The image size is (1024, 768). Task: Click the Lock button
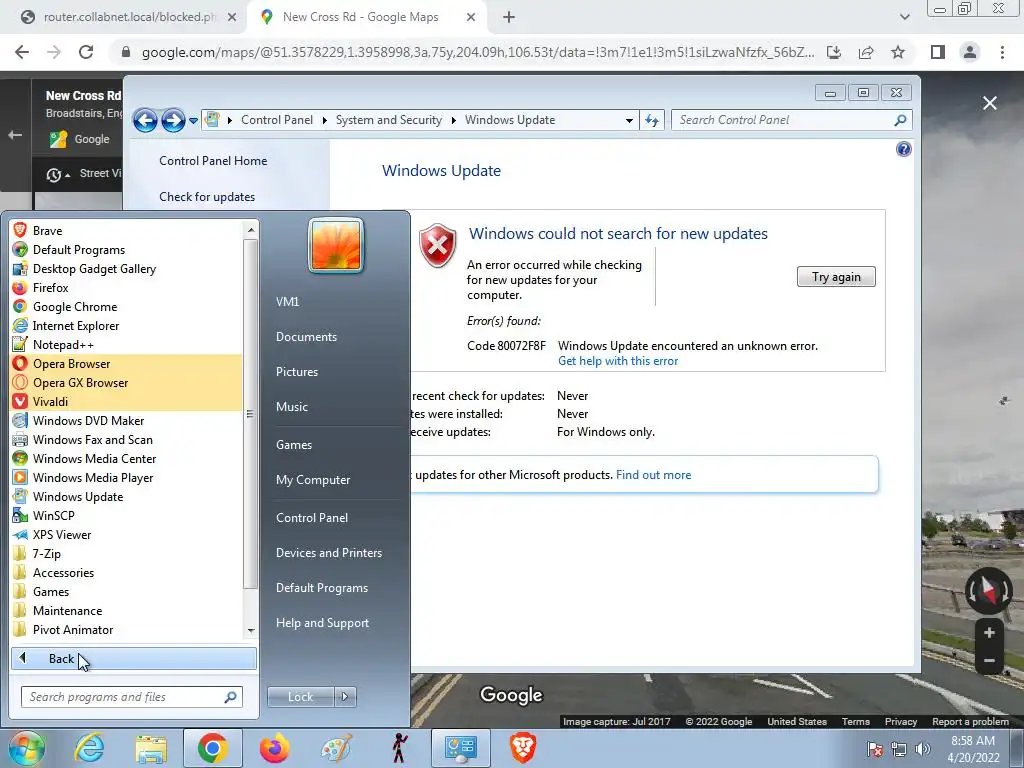(300, 697)
